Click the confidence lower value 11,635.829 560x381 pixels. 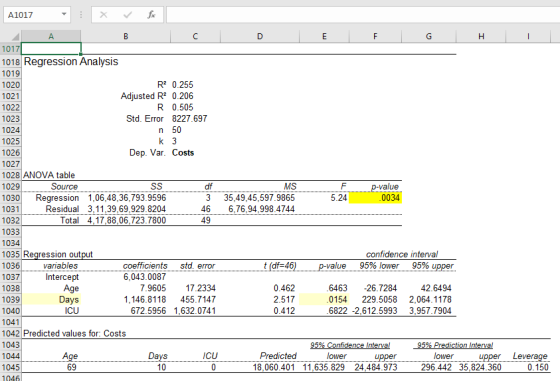(324, 367)
